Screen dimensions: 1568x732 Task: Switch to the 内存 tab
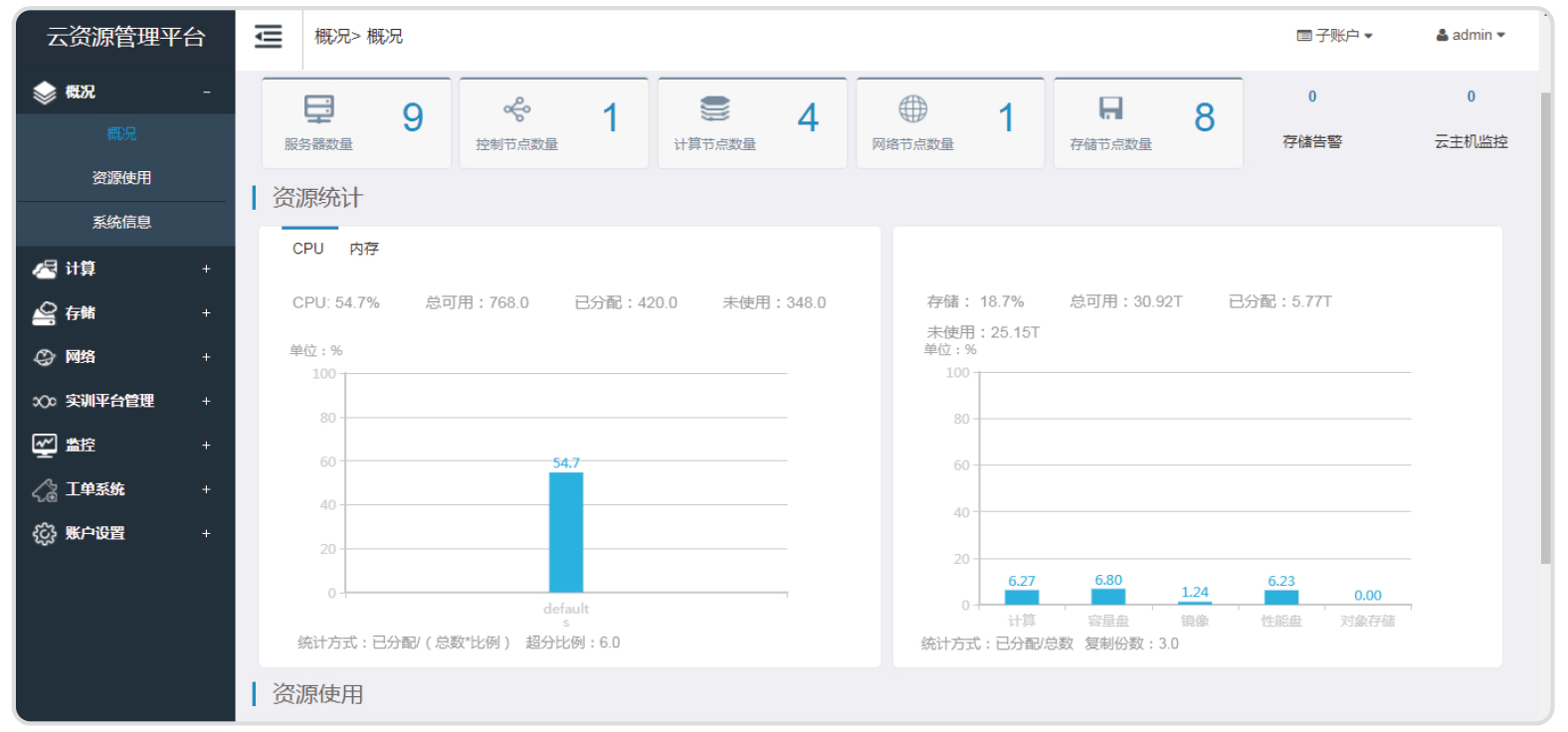point(364,249)
